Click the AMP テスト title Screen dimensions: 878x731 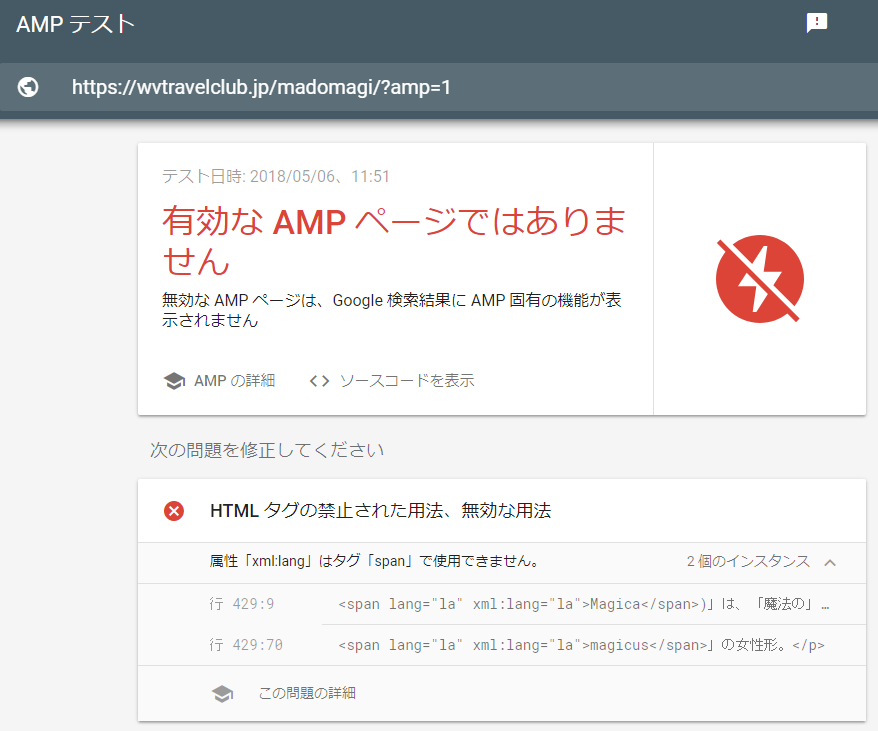click(76, 24)
